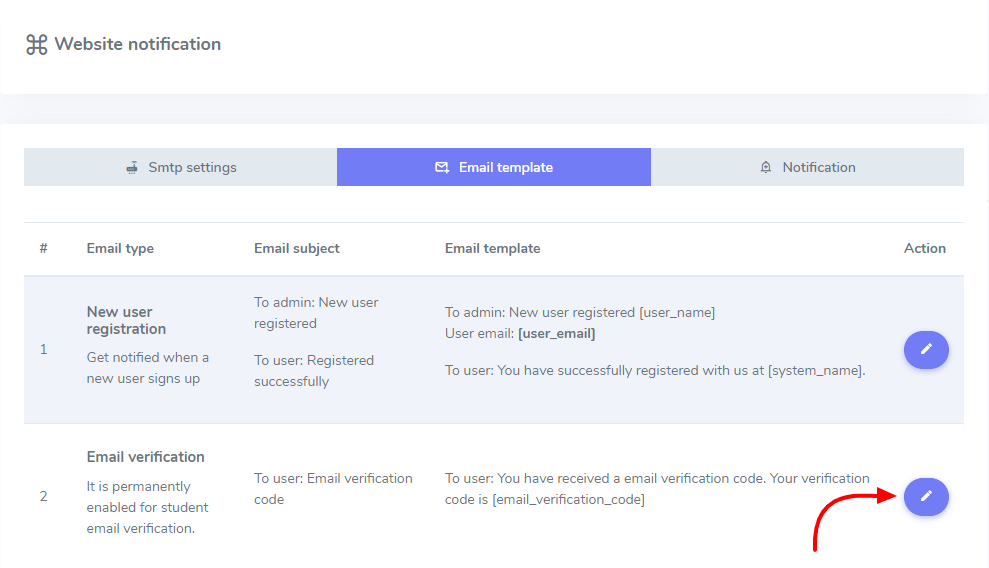Switch to the Email template tab
Image resolution: width=989 pixels, height=568 pixels.
pyautogui.click(x=494, y=167)
